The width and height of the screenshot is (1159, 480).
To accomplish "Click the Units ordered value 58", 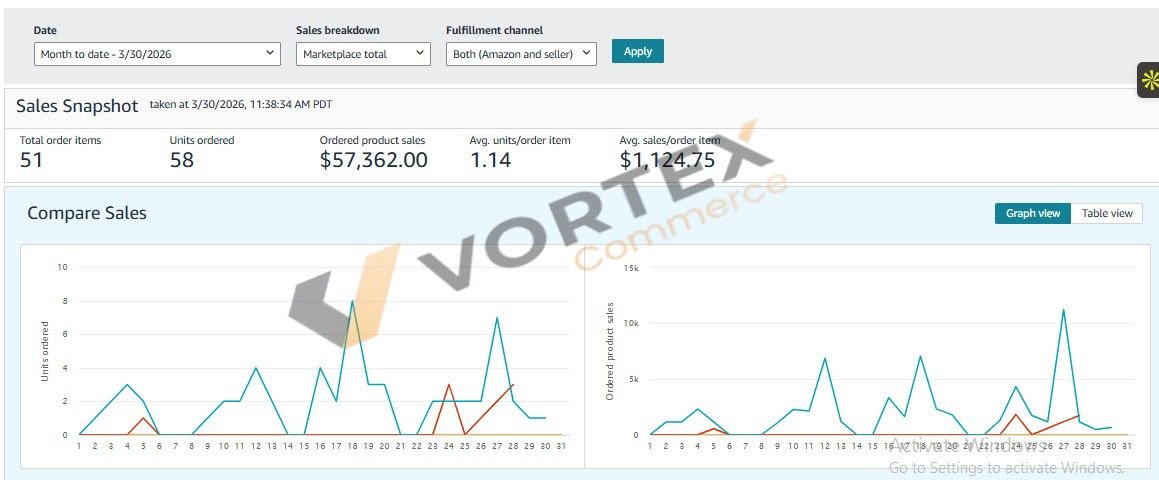I will [182, 160].
